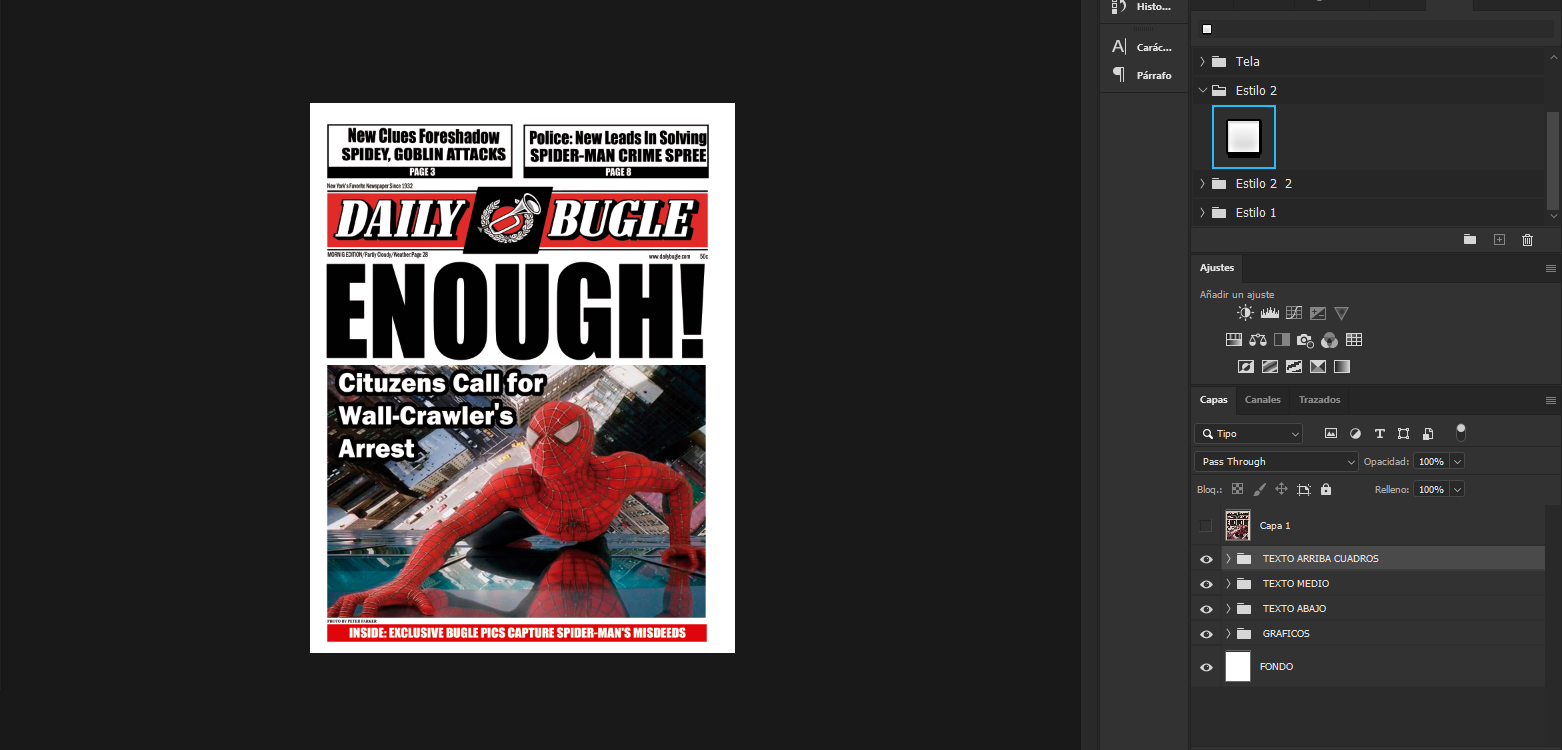
Task: Add an Invert adjustment
Action: 1246,366
